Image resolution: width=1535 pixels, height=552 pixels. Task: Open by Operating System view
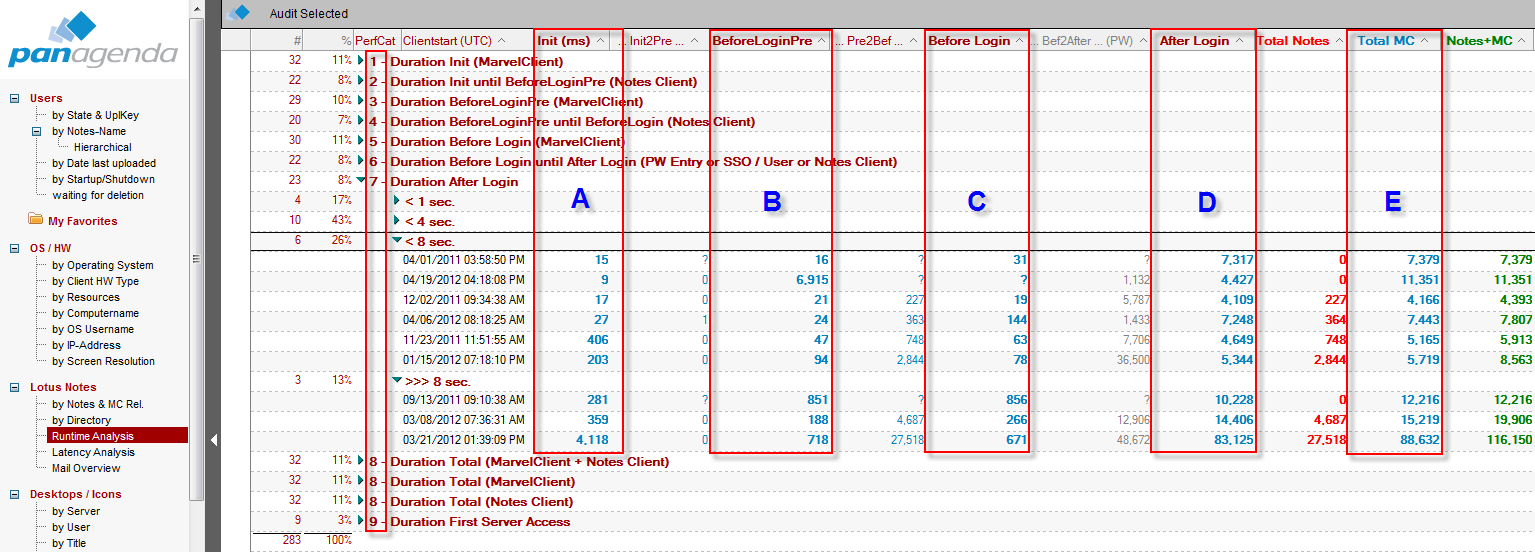[x=103, y=265]
